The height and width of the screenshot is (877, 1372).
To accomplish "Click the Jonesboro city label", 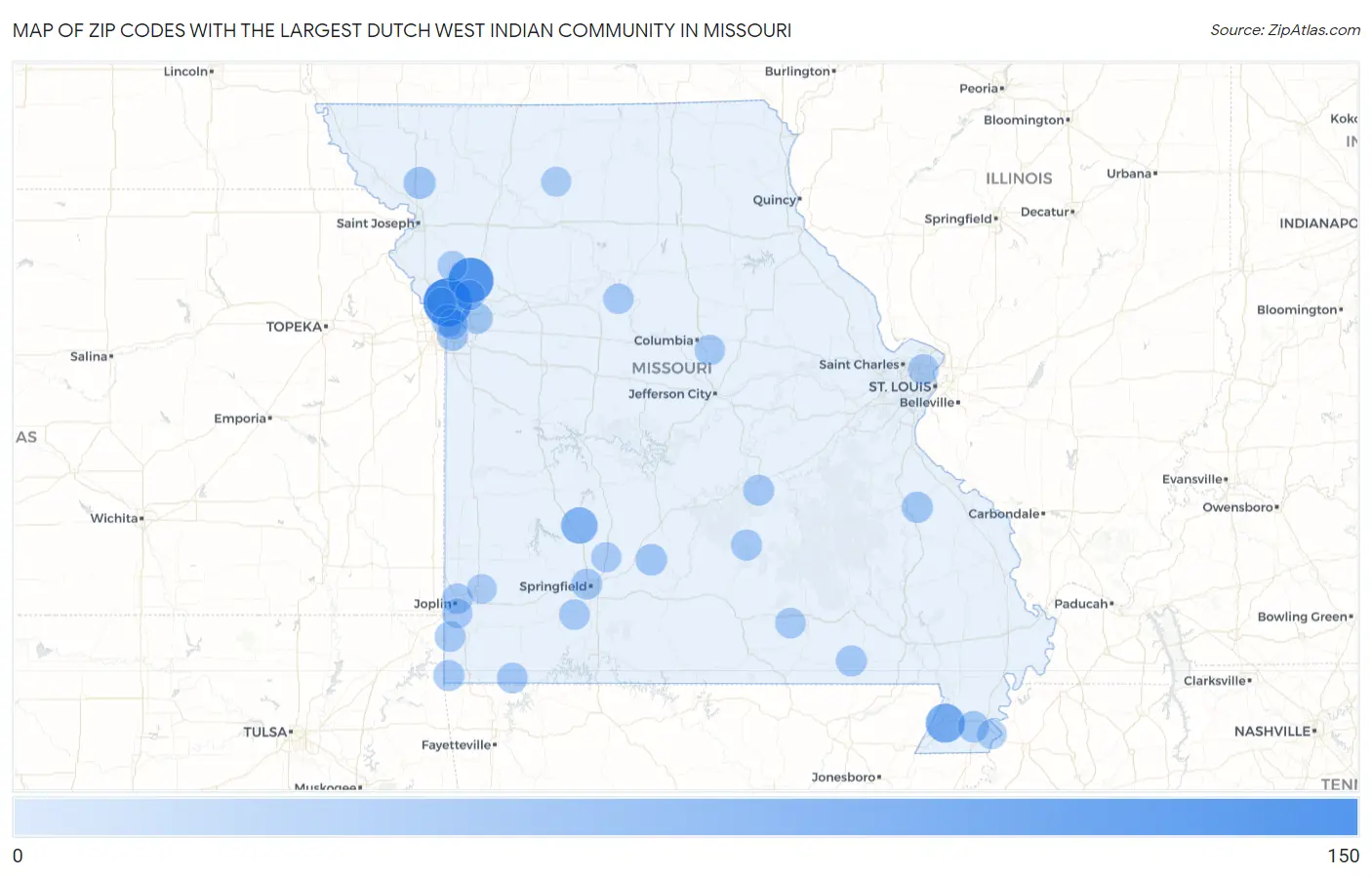I will tap(844, 777).
